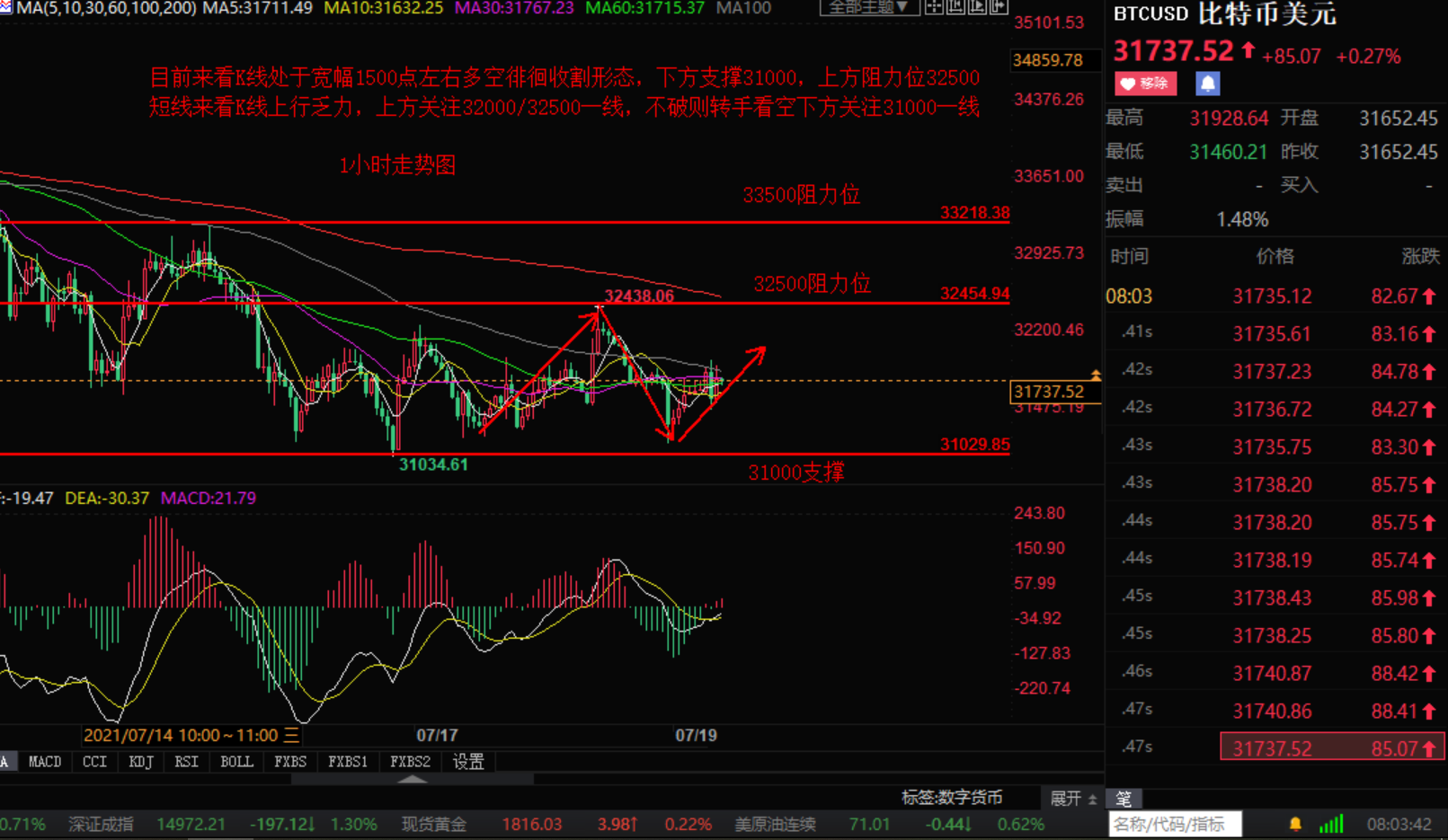Select the CCI indicator tab
The image size is (1448, 840).
[94, 762]
